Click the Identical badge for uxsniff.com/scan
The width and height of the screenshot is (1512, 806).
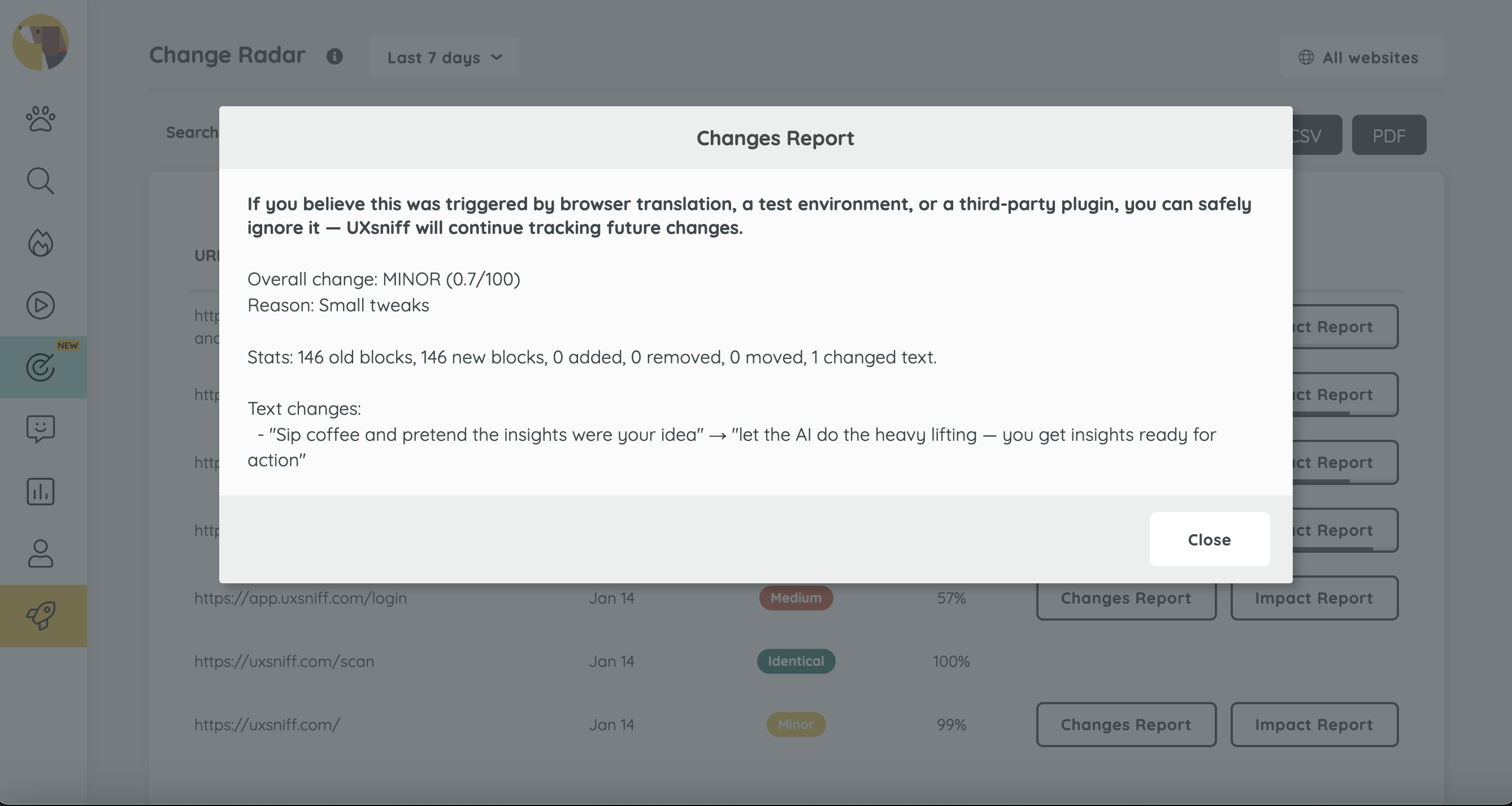[796, 661]
